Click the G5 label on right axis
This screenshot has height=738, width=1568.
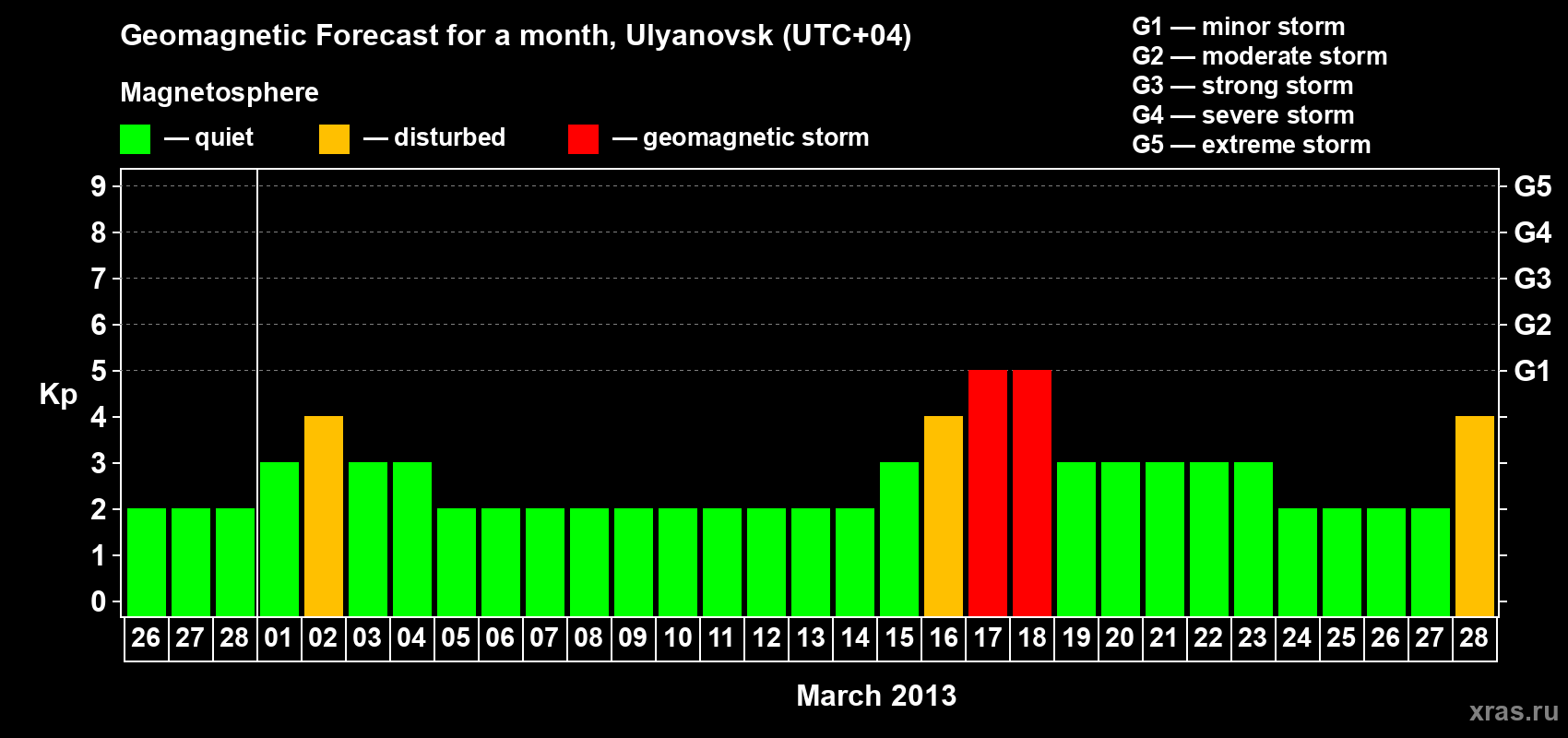pos(1532,186)
